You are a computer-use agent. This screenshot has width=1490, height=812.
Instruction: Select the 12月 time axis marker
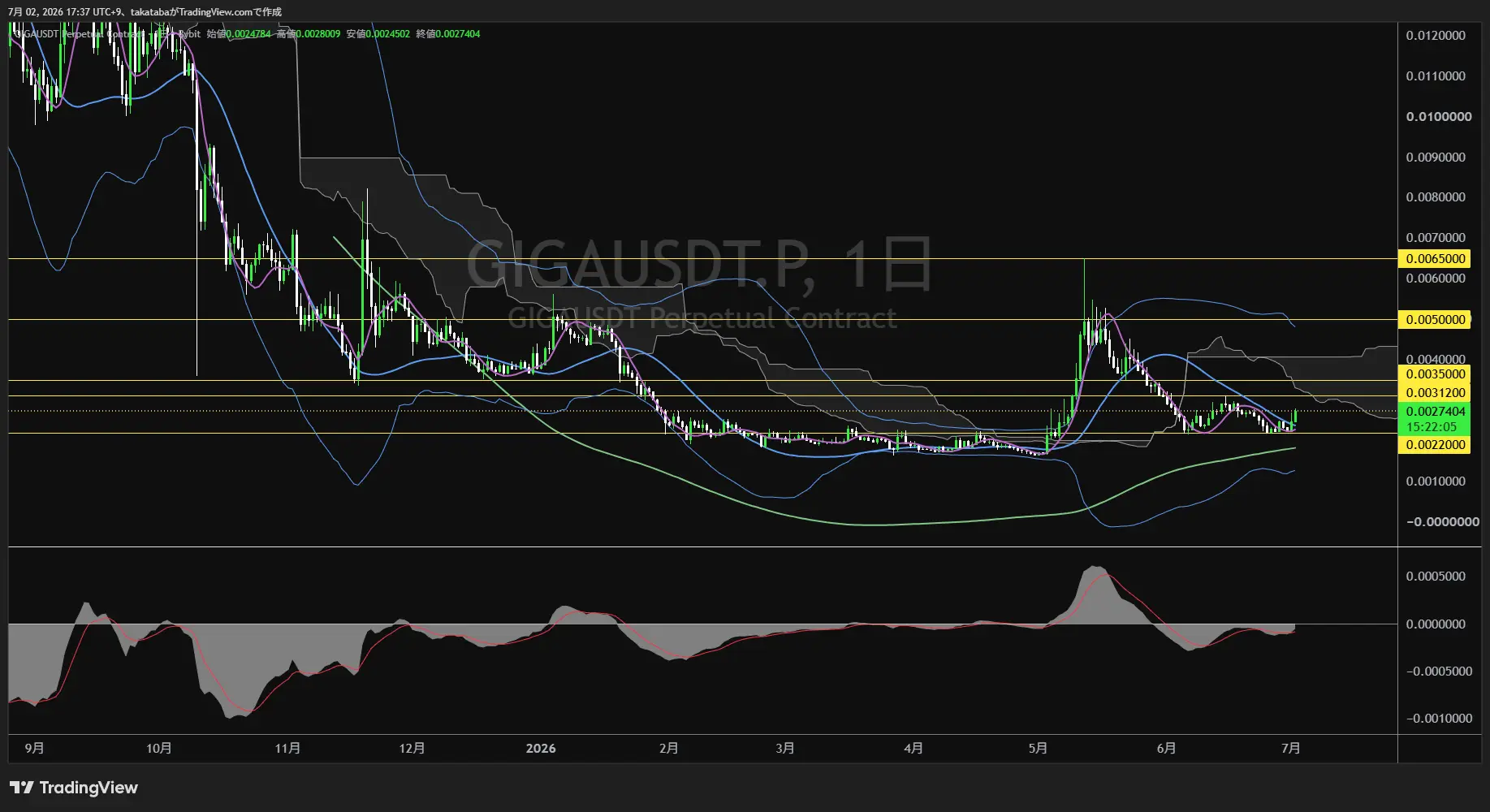pos(412,748)
